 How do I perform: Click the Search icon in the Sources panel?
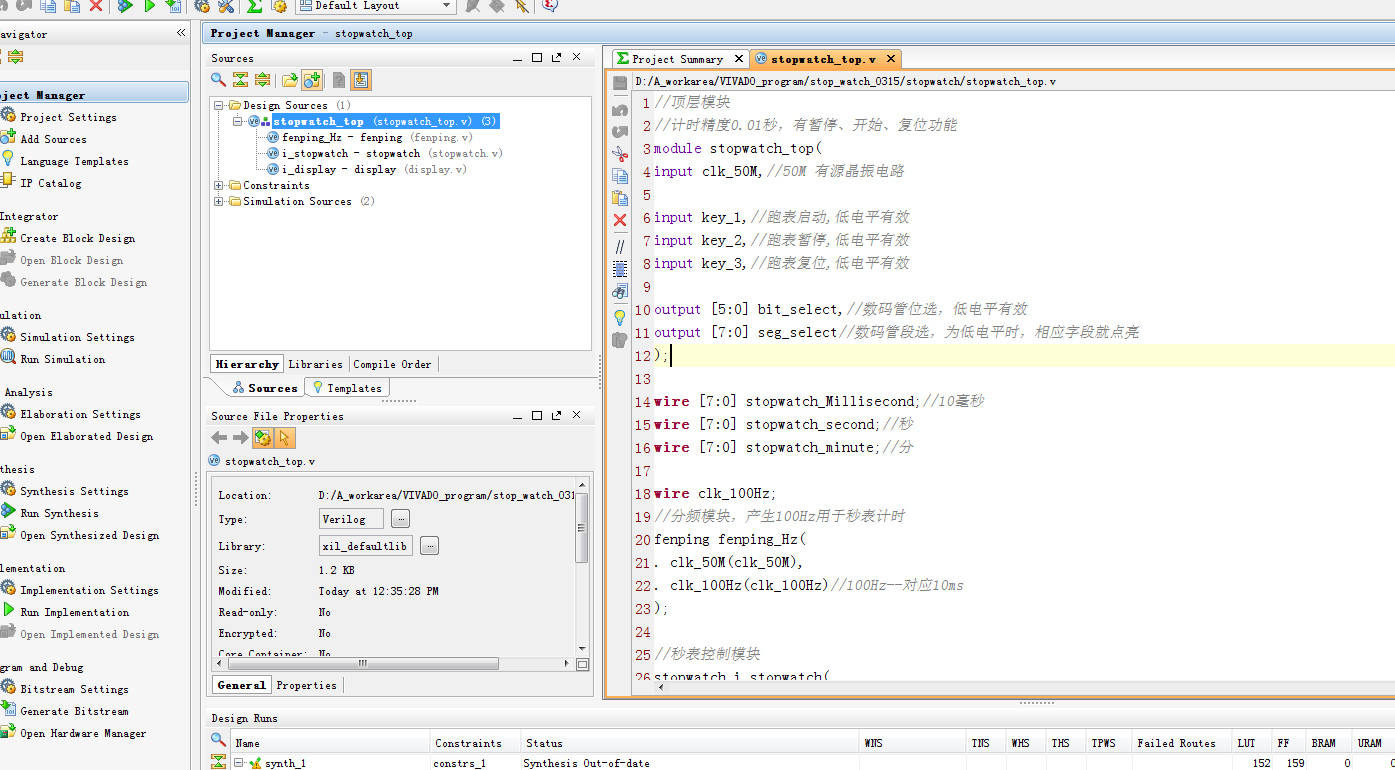click(218, 80)
